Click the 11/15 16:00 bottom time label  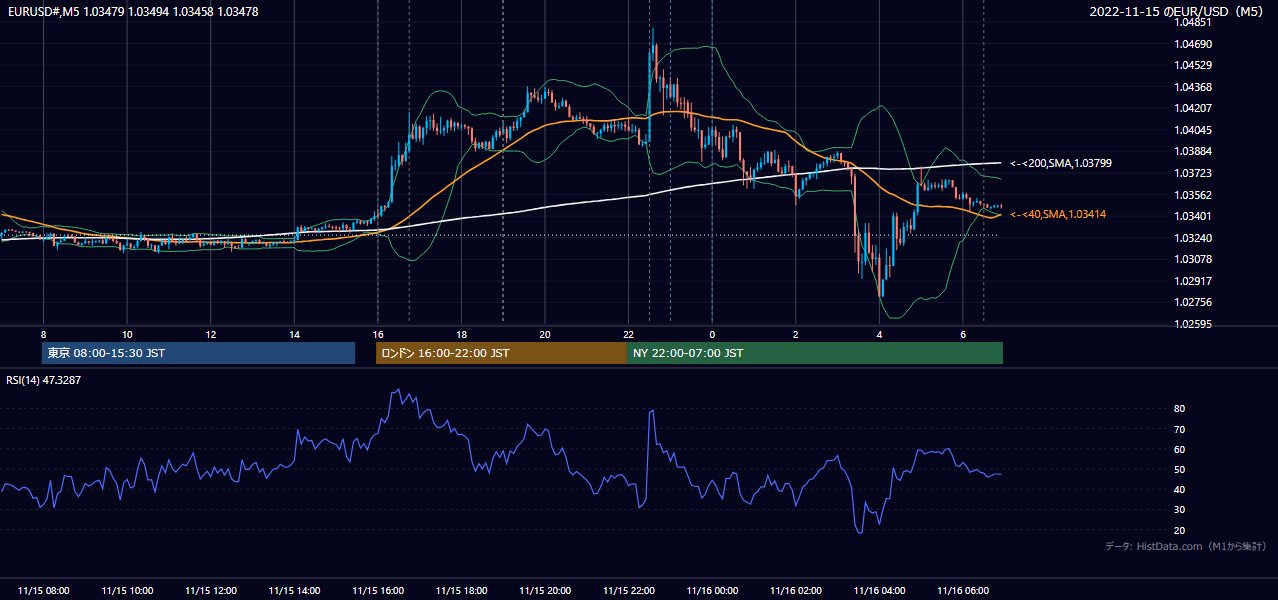pyautogui.click(x=378, y=590)
